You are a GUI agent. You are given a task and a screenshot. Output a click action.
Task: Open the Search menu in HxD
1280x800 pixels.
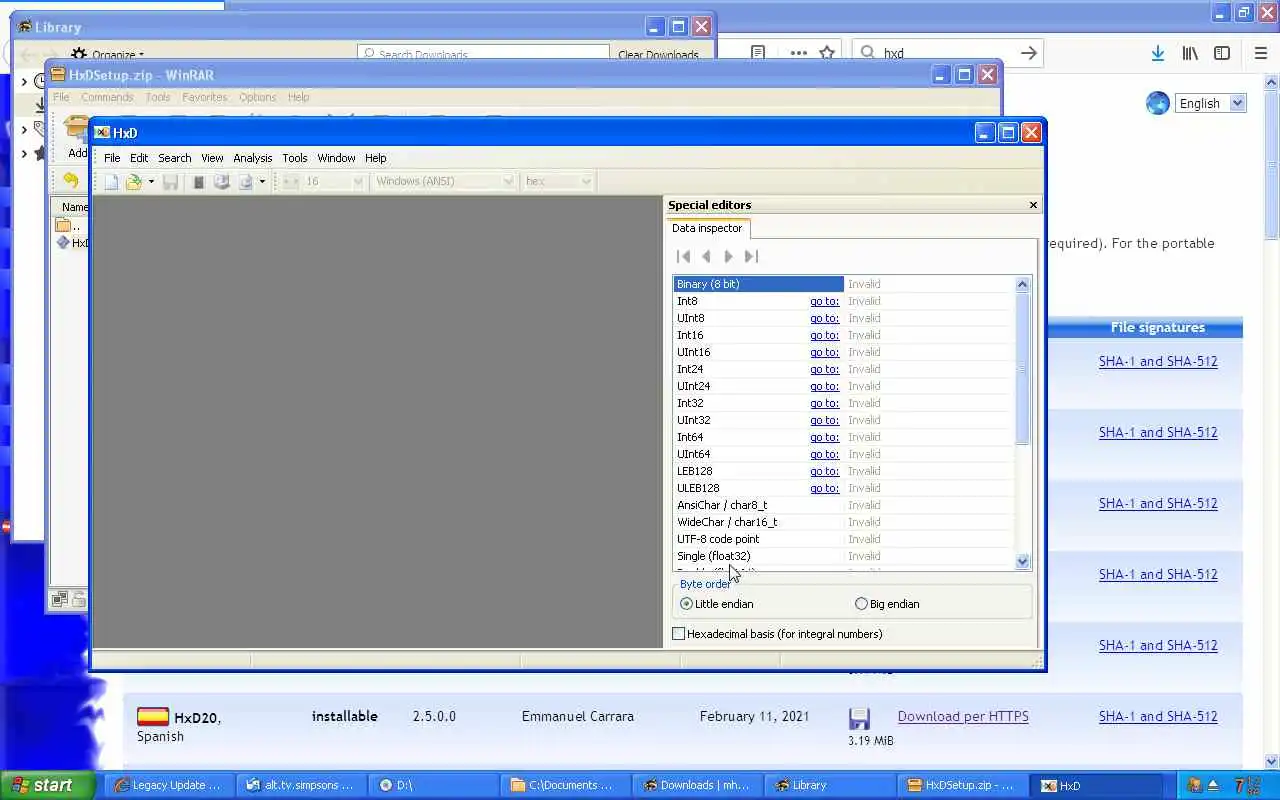click(x=174, y=158)
